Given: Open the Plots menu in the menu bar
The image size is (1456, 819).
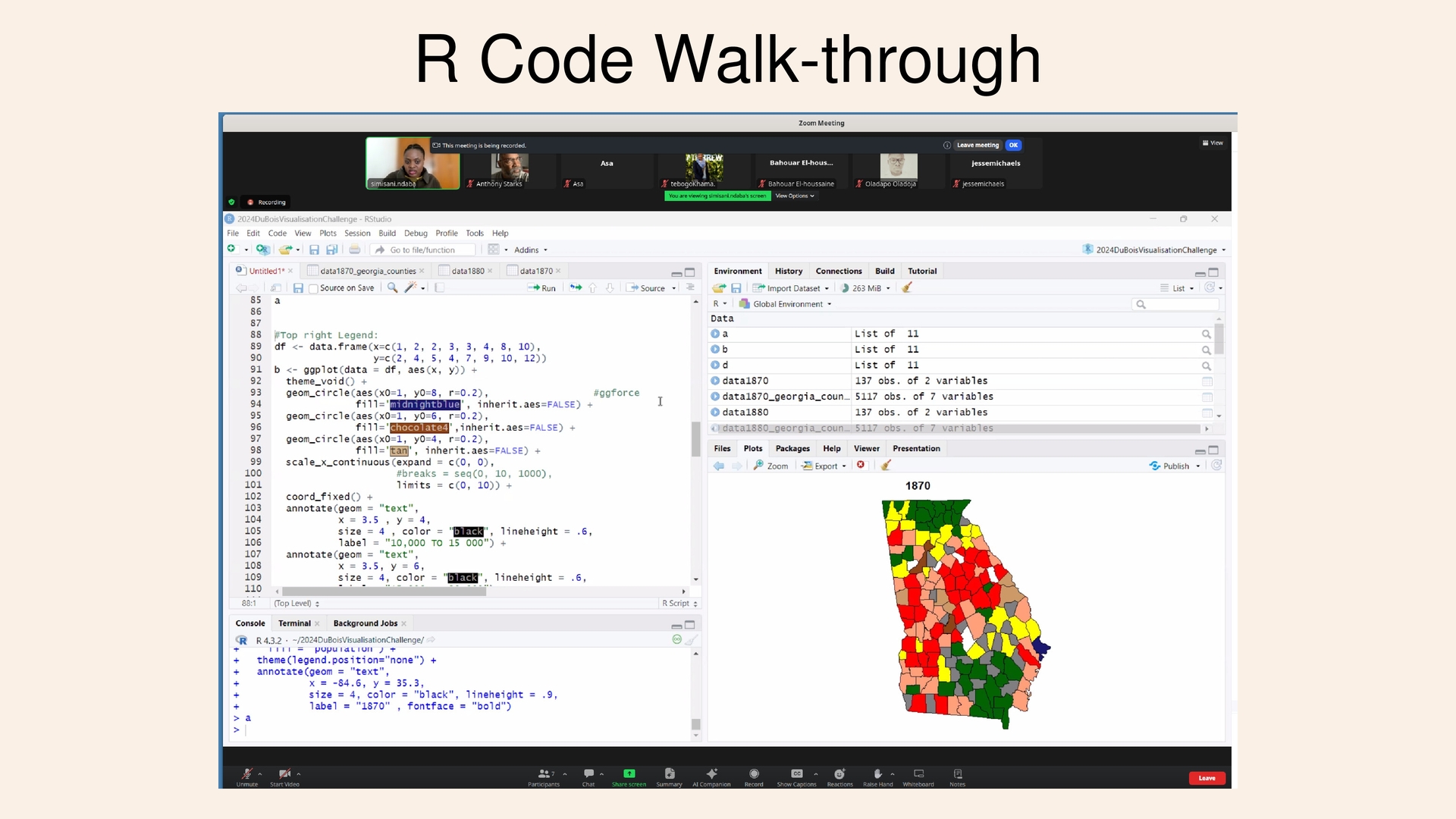Looking at the screenshot, I should (328, 234).
